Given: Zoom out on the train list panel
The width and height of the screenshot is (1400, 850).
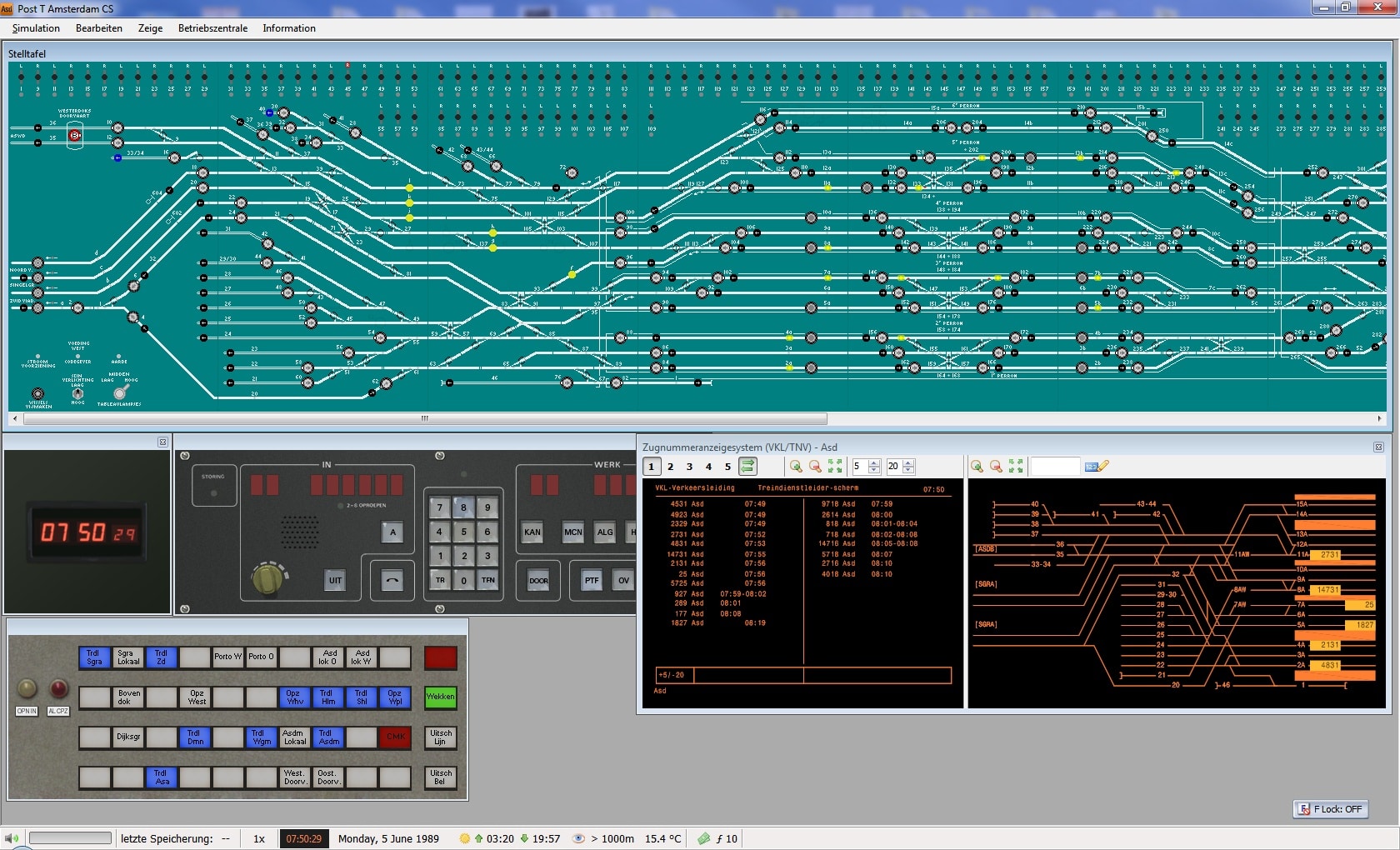Looking at the screenshot, I should coord(815,467).
